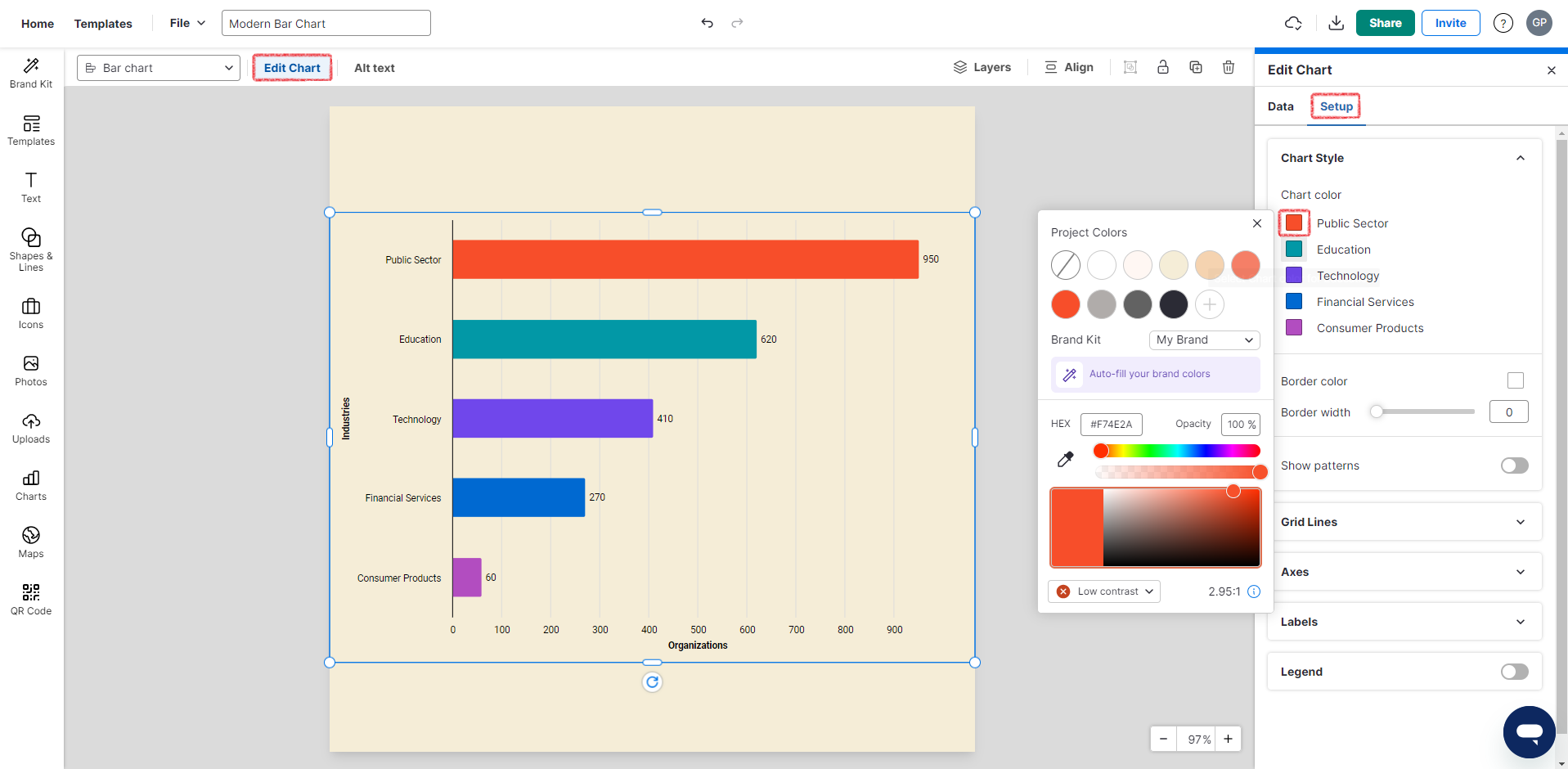Viewport: 1568px width, 769px height.
Task: Click the green Share button
Action: pos(1384,23)
